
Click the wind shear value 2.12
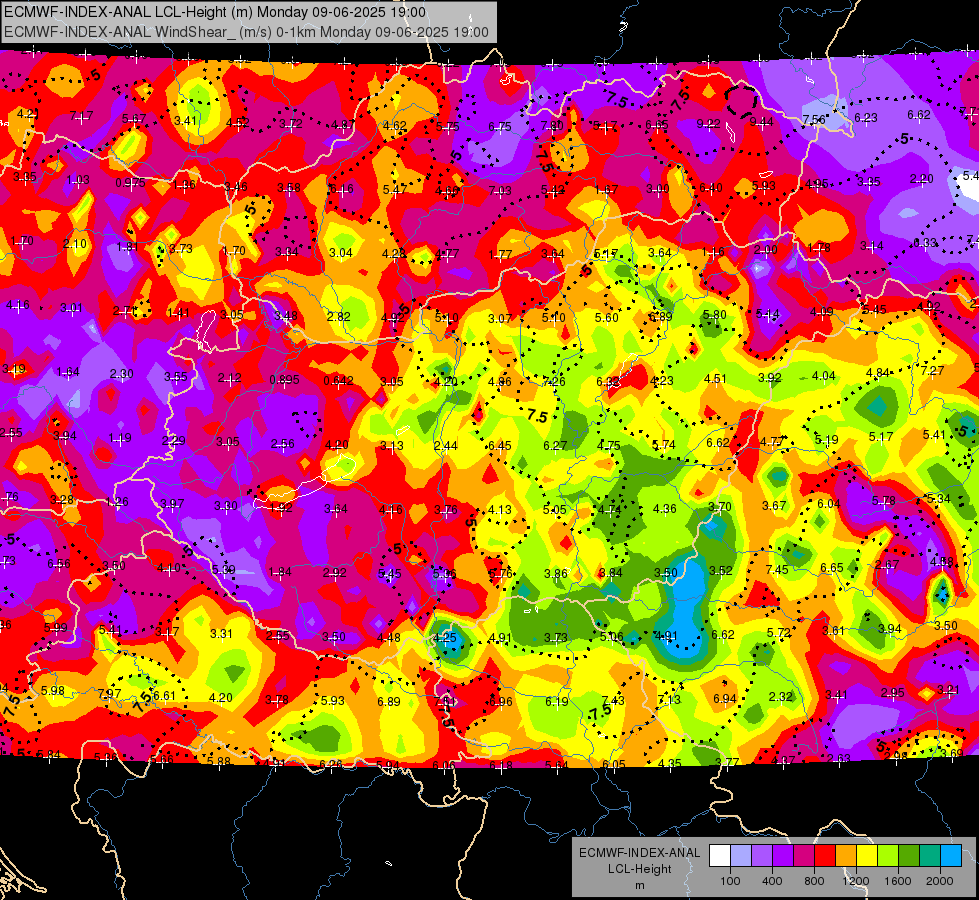tap(230, 378)
